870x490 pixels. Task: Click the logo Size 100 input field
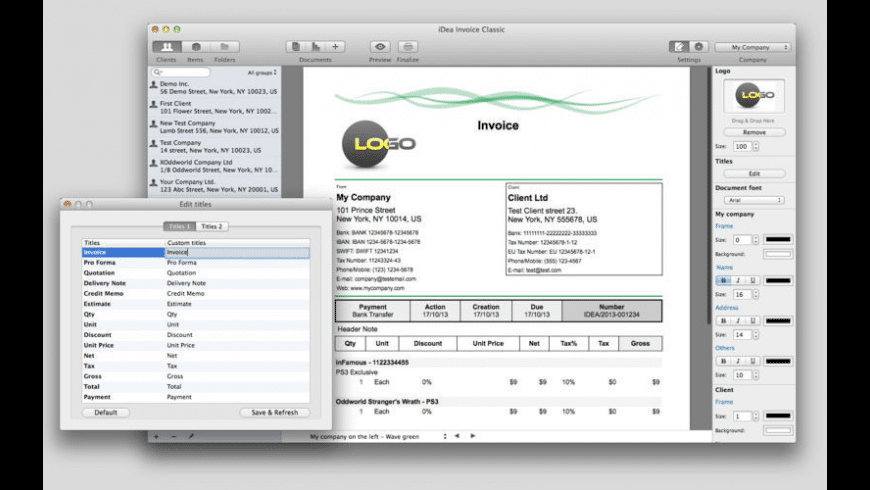[x=742, y=147]
